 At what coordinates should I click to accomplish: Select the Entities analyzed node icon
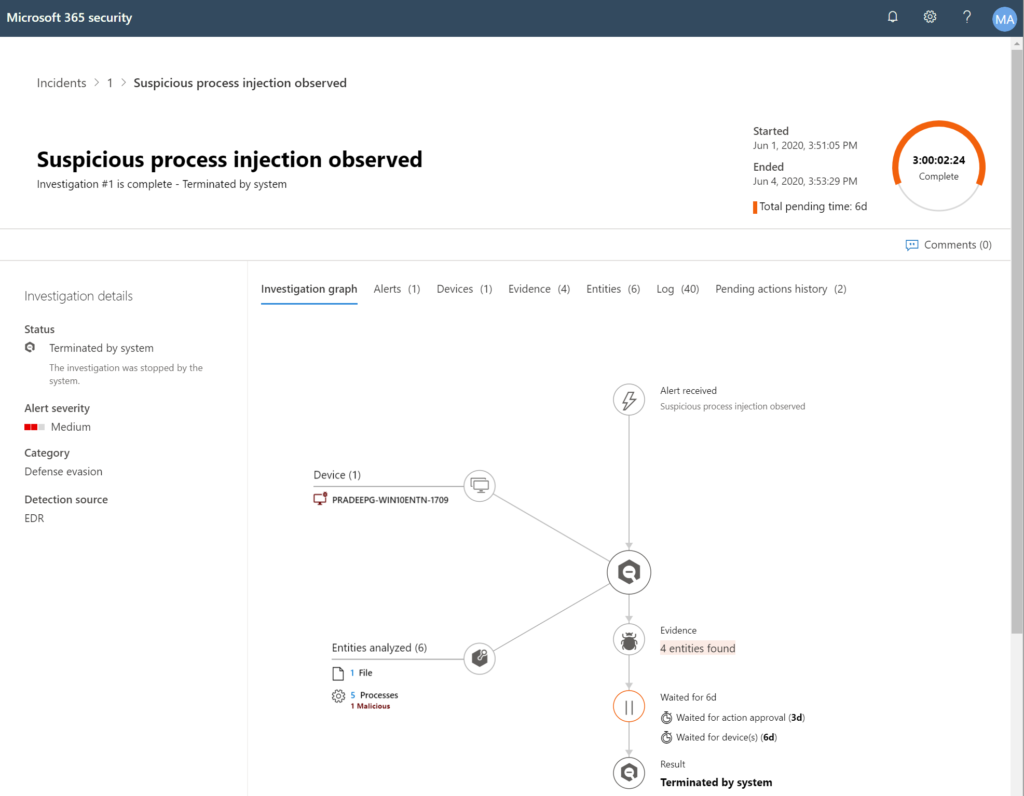pyautogui.click(x=480, y=658)
